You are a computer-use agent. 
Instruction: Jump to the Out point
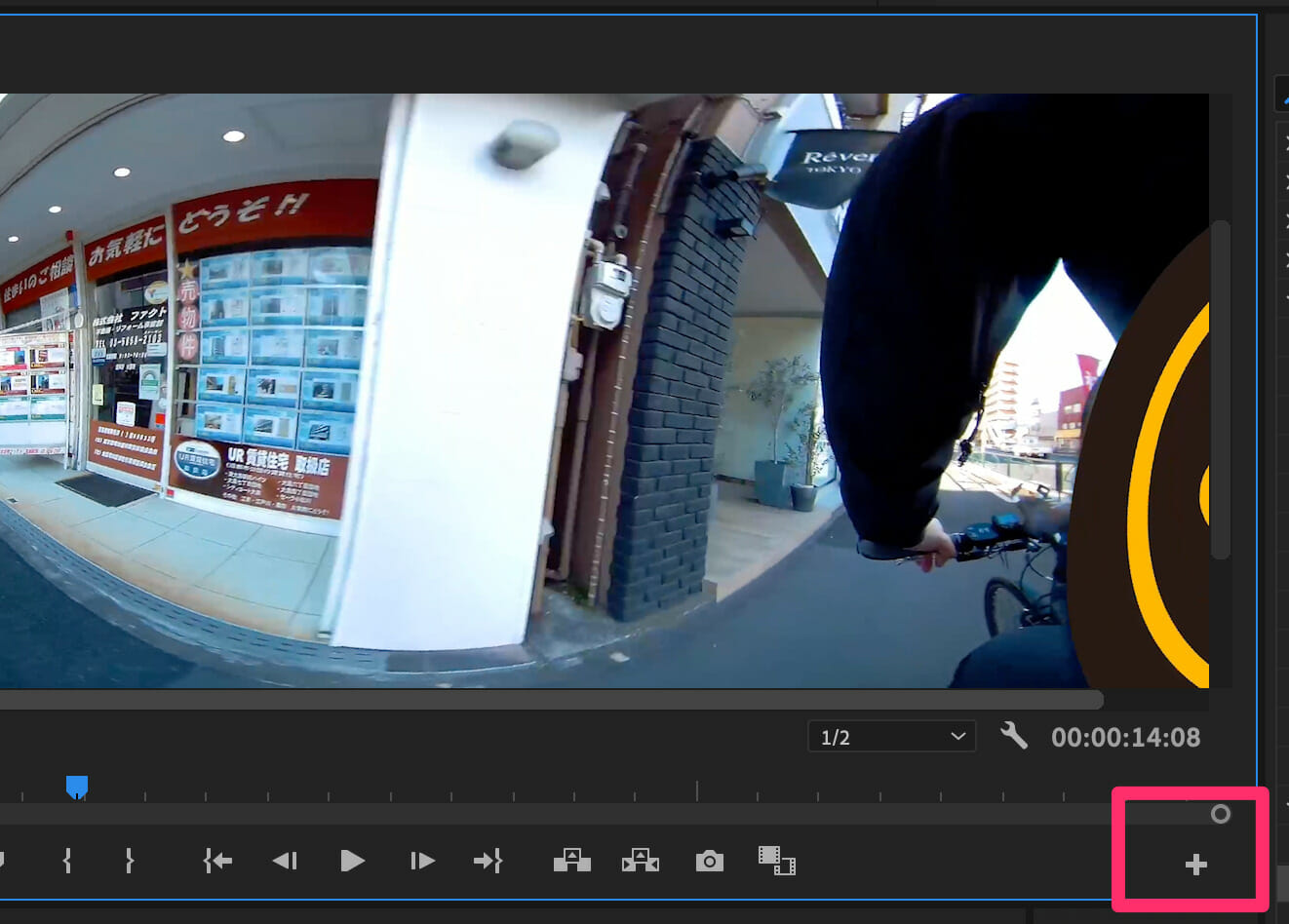pyautogui.click(x=488, y=861)
